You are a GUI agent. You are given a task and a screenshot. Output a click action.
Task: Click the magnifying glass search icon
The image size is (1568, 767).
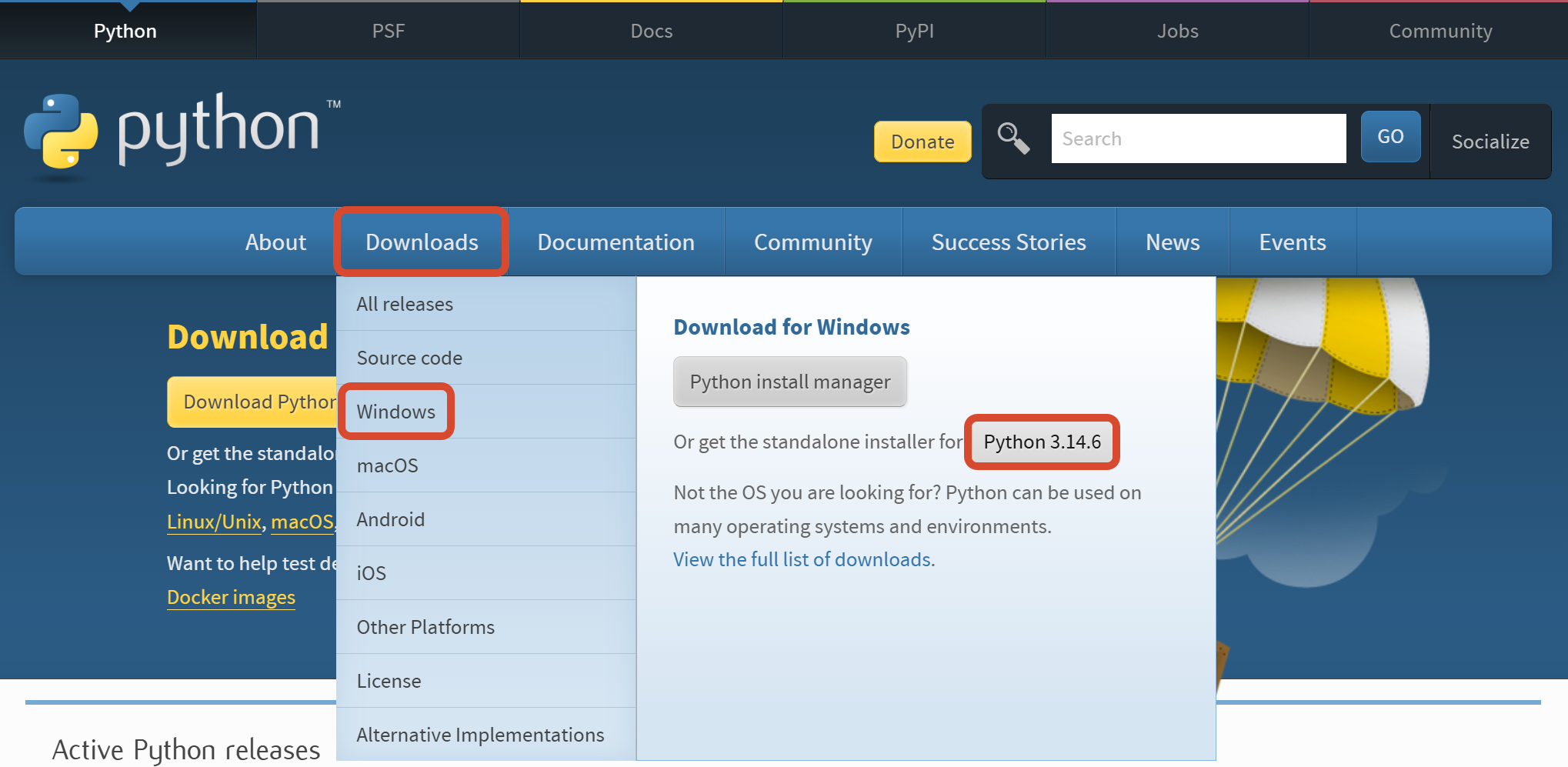[1013, 138]
